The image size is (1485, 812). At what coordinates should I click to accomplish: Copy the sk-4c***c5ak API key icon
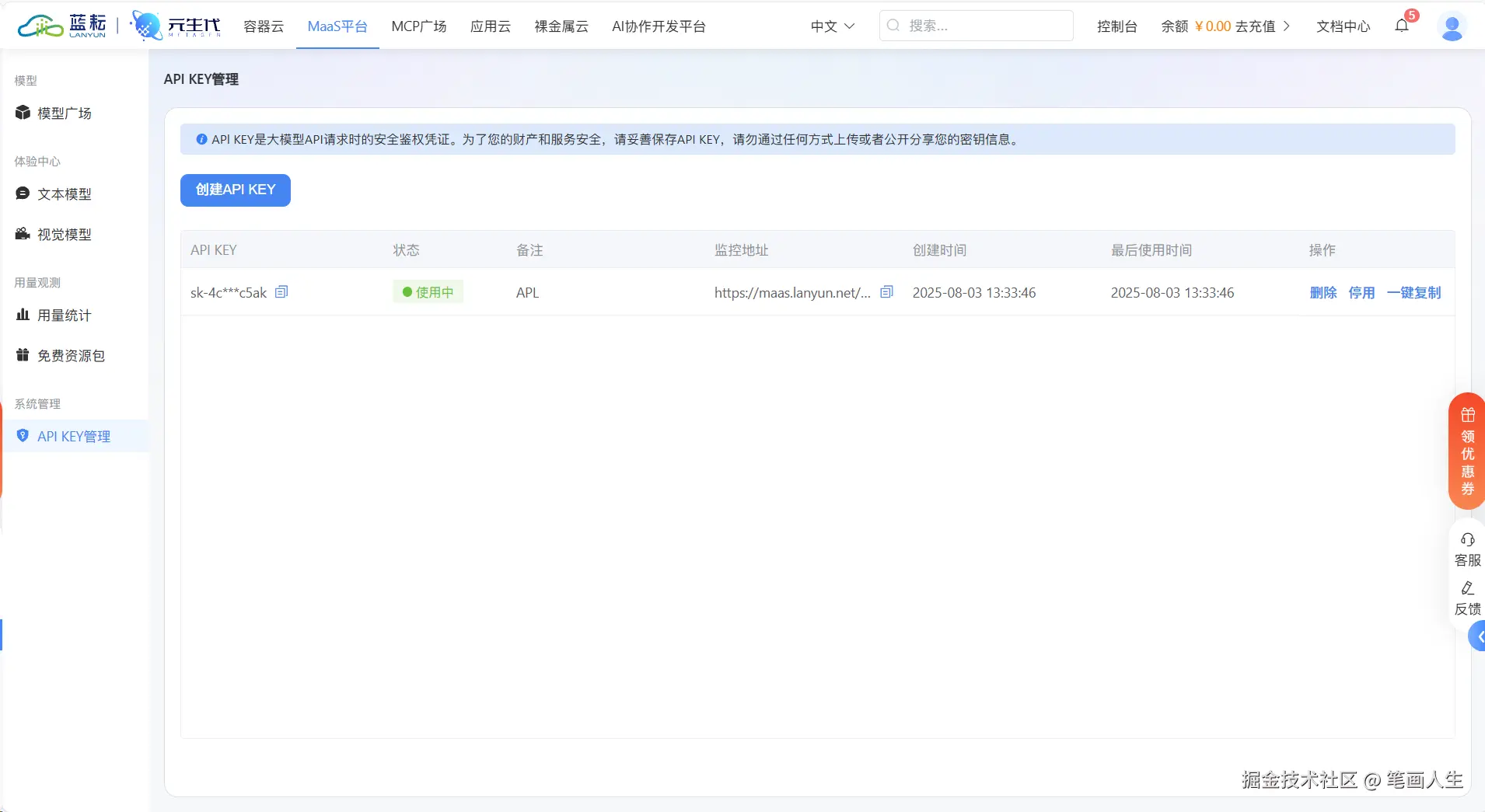[281, 291]
